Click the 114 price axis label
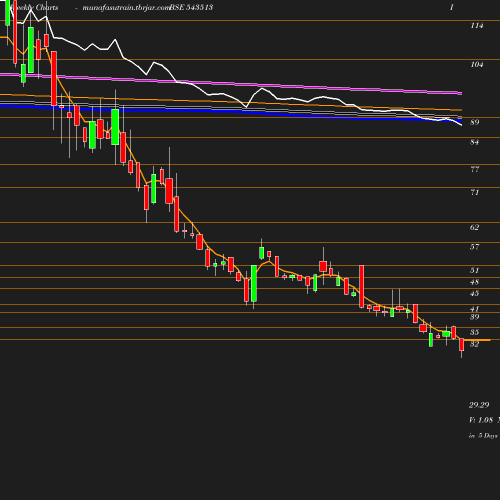Image resolution: width=500 pixels, height=500 pixels. [x=477, y=25]
